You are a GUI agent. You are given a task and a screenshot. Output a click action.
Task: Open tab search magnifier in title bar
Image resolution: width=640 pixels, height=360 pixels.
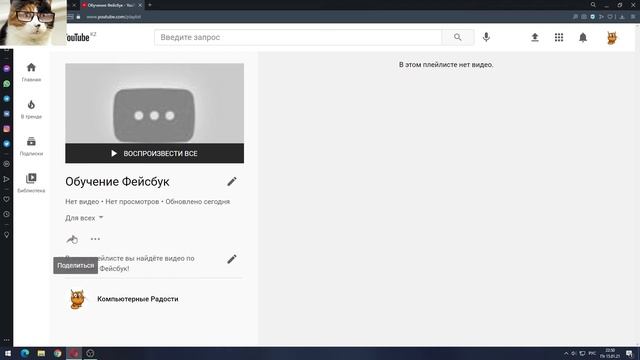[x=593, y=5]
